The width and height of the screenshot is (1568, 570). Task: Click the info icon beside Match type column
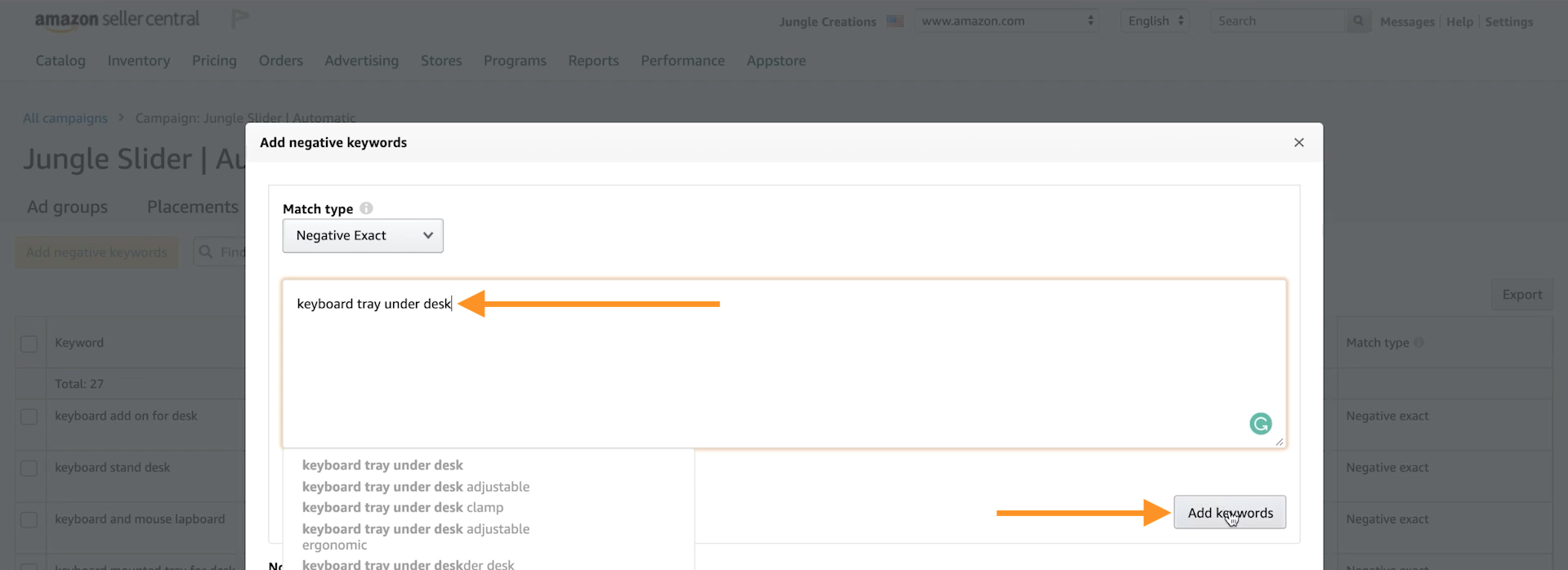coord(1418,343)
